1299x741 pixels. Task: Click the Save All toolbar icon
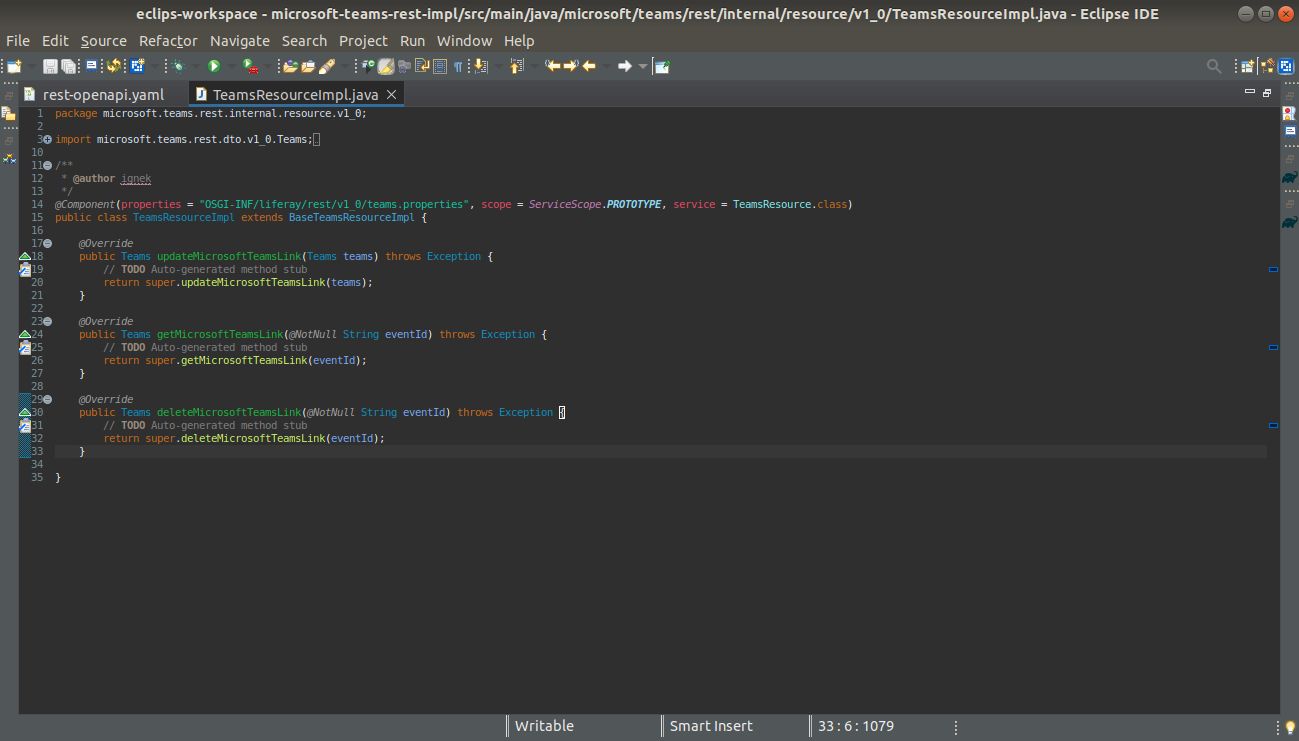point(69,66)
